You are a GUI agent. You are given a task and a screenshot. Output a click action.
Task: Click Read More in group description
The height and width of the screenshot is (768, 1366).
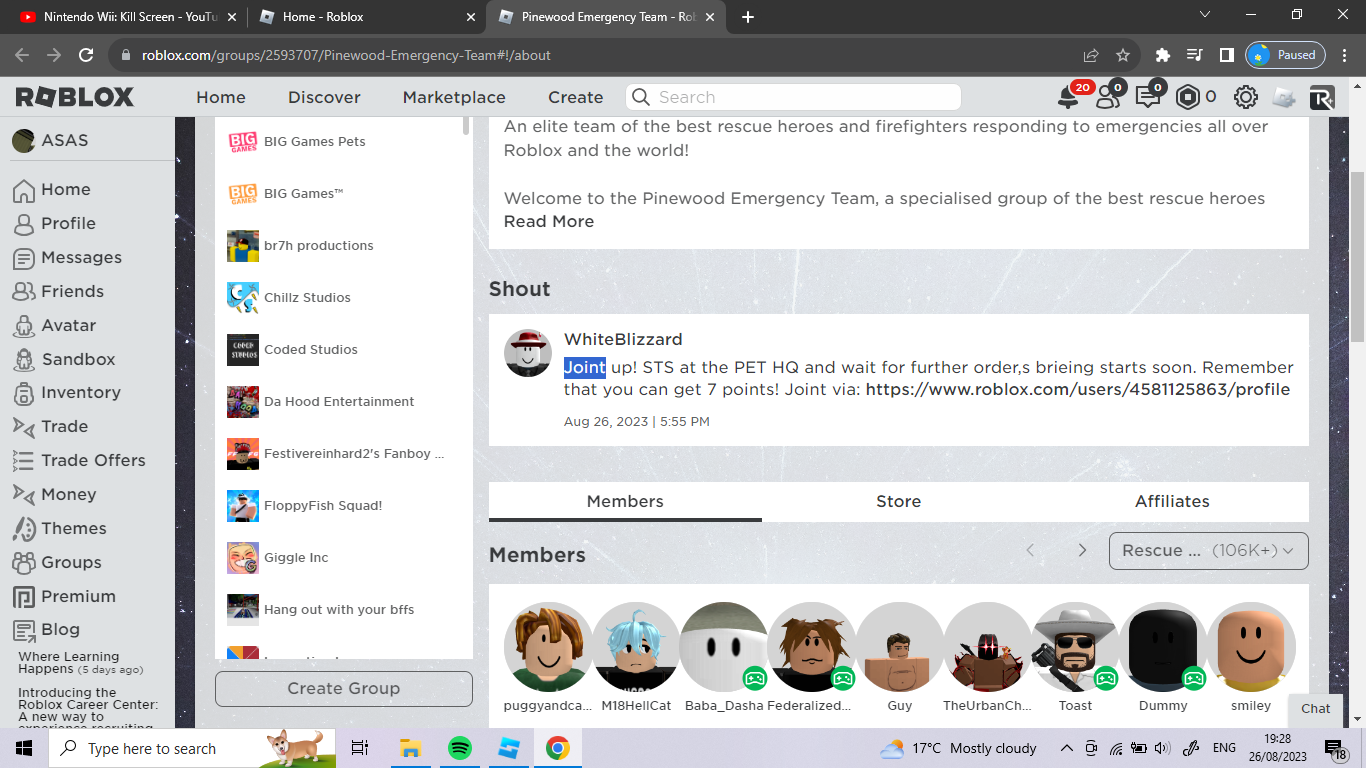pyautogui.click(x=549, y=221)
